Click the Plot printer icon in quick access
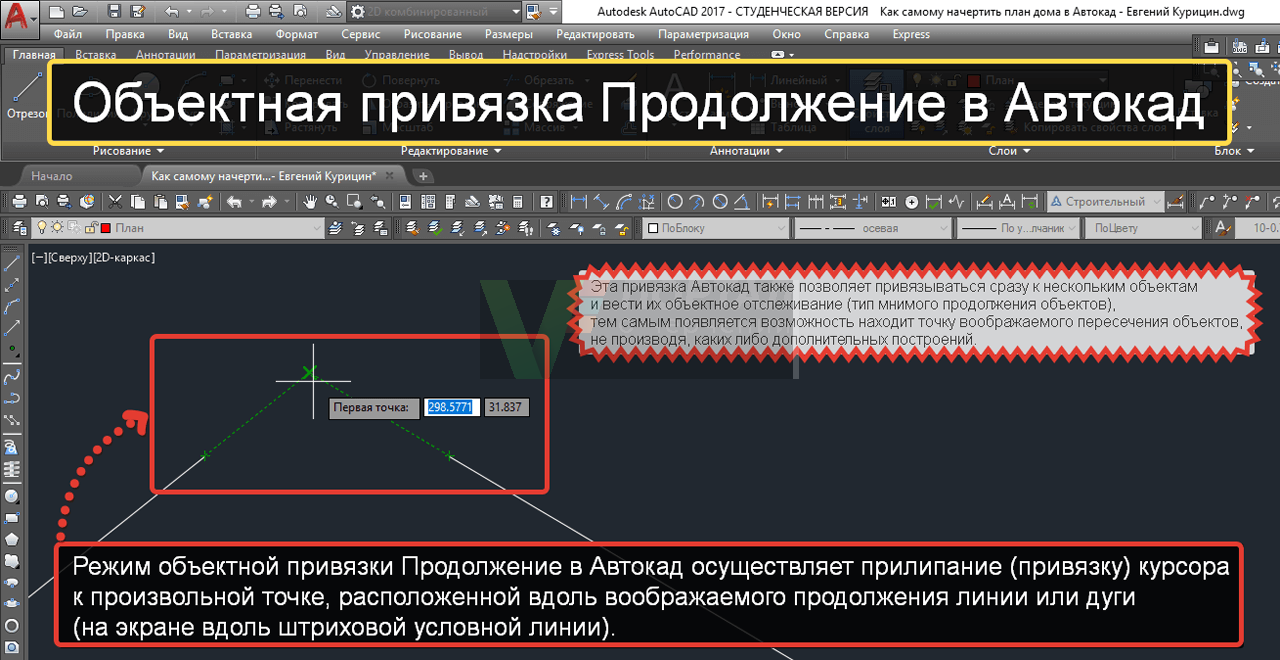 pos(253,12)
